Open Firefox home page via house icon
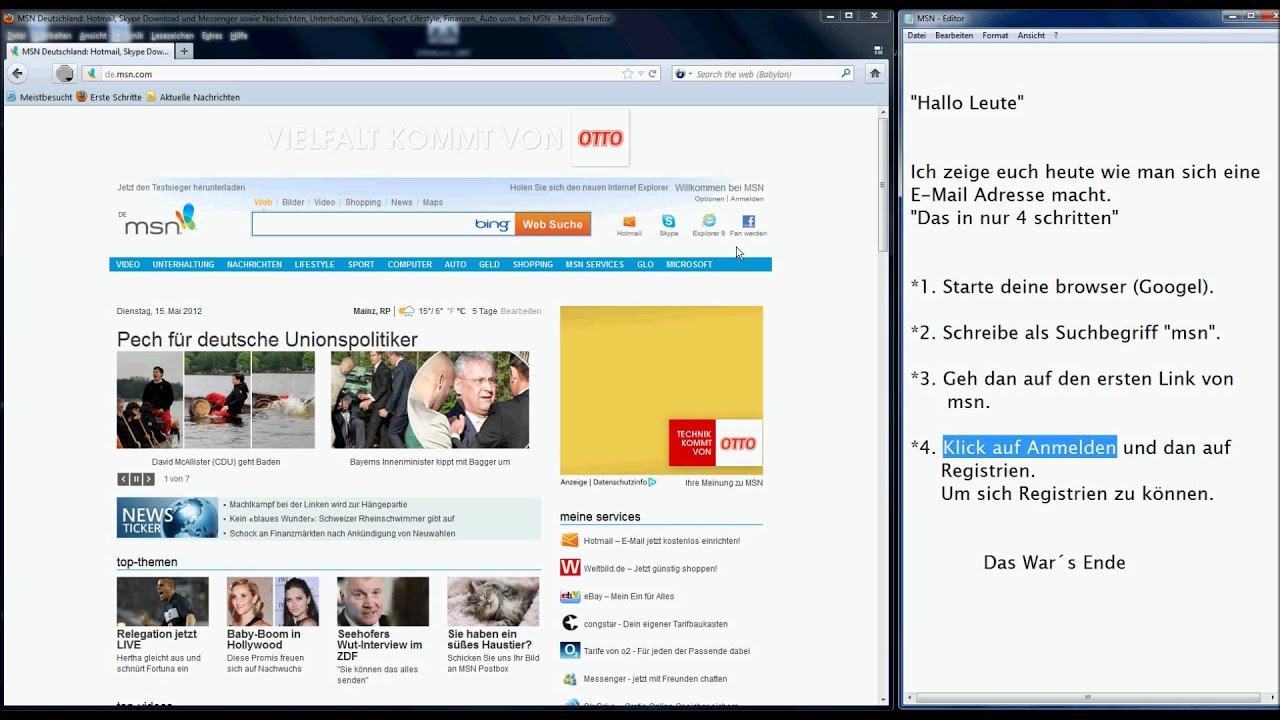1280x720 pixels. 875,73
